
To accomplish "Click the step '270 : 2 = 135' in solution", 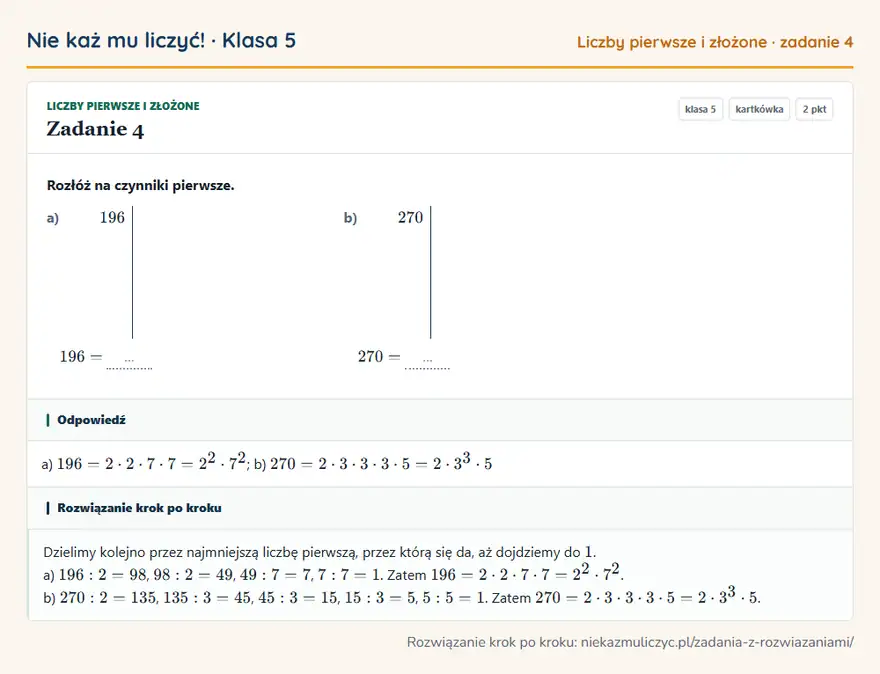I will (x=109, y=598).
